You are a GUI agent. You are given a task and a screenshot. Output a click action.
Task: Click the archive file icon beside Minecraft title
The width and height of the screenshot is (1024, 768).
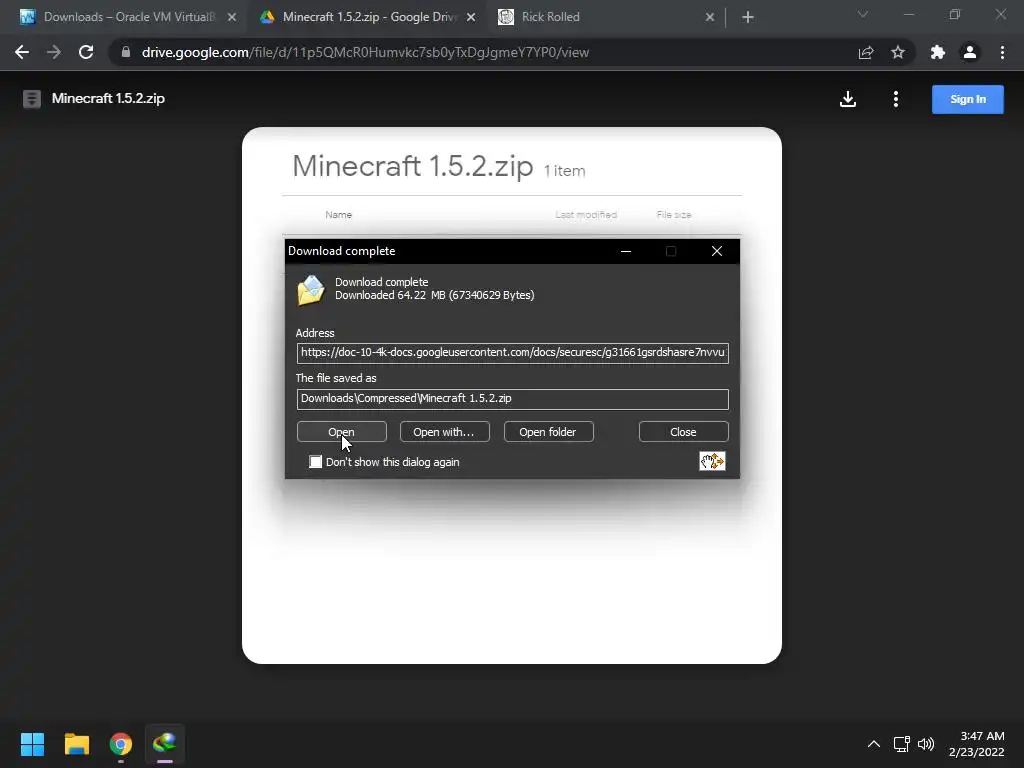click(32, 99)
